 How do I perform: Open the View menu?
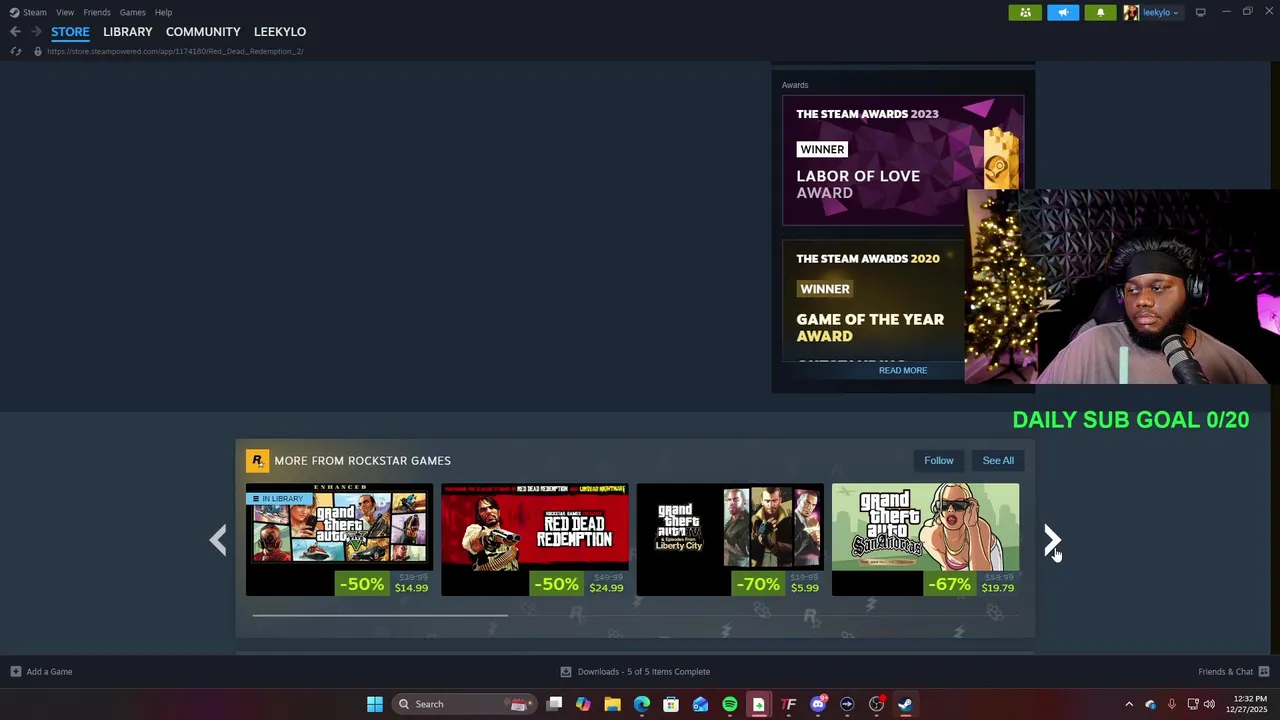coord(65,12)
